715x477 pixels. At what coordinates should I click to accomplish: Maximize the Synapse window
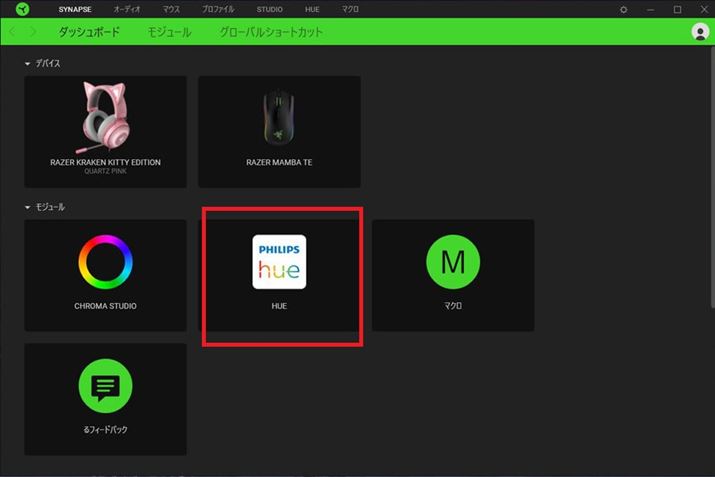pos(678,10)
